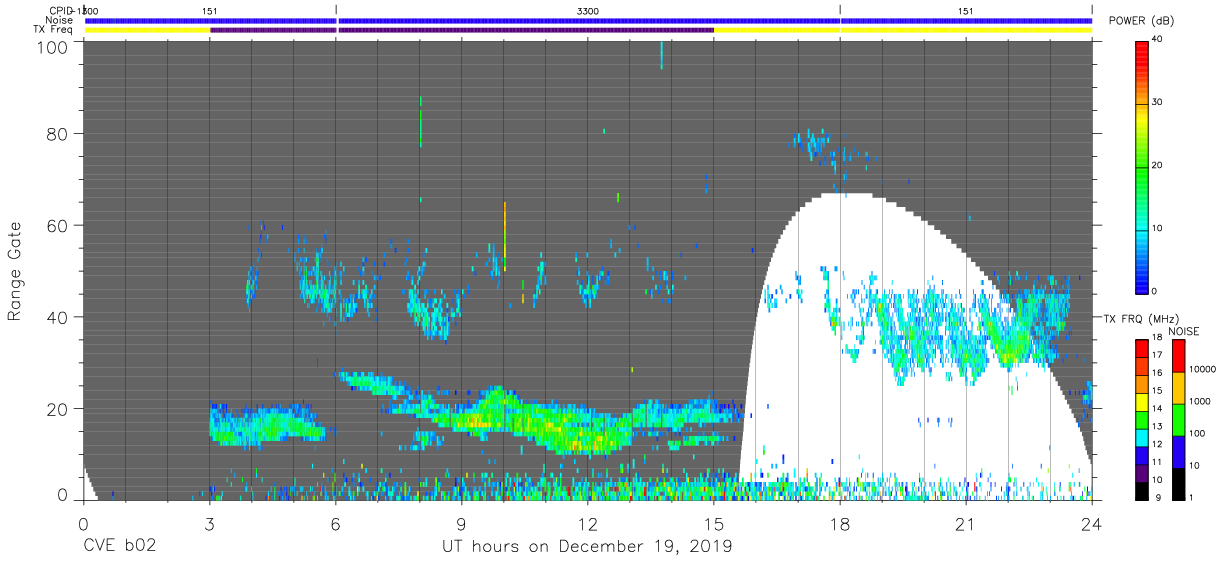Click the 30 label on POWER color bar
Image resolution: width=1228 pixels, height=567 pixels.
pyautogui.click(x=1158, y=102)
